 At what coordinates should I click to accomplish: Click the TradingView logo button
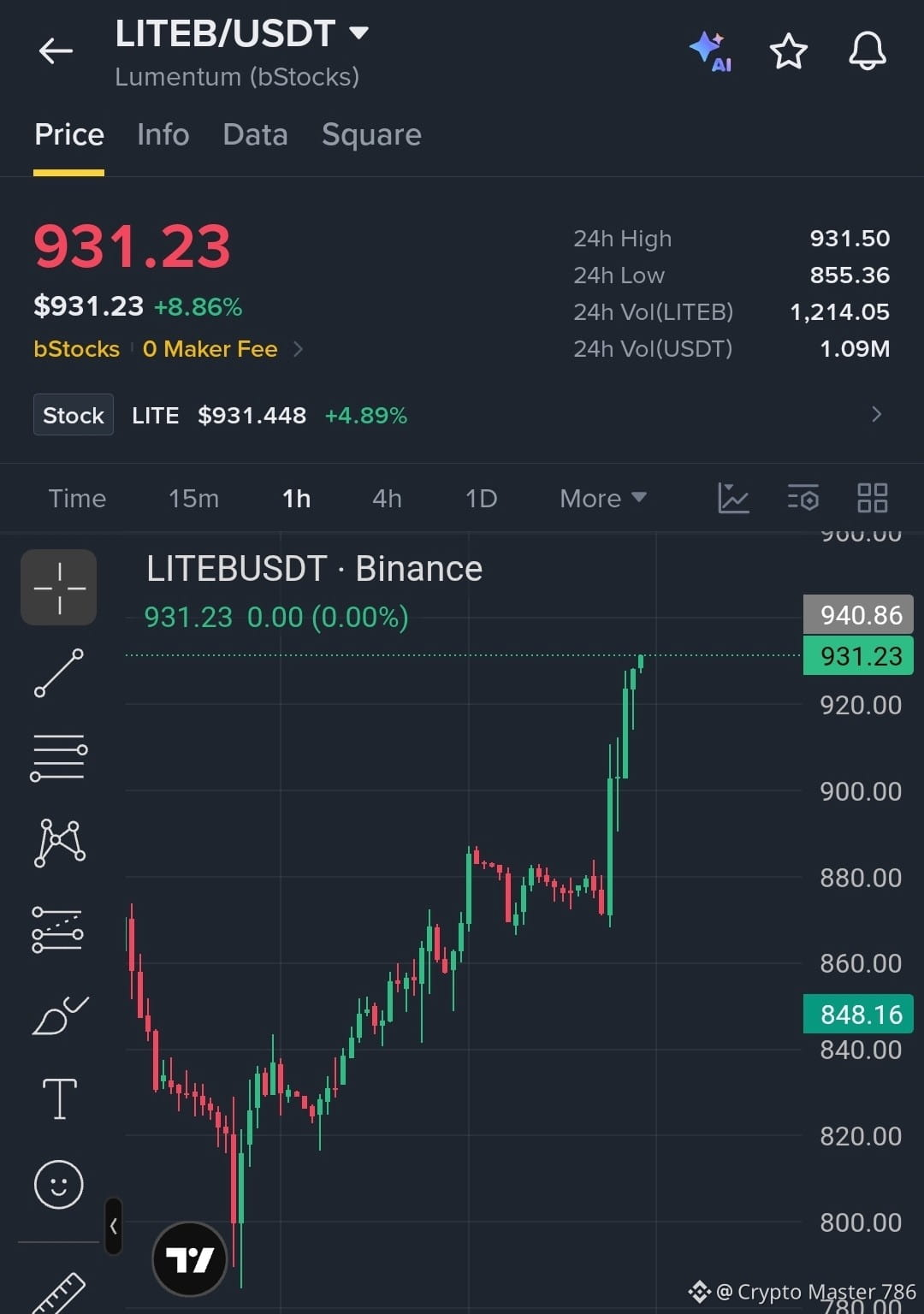190,1259
